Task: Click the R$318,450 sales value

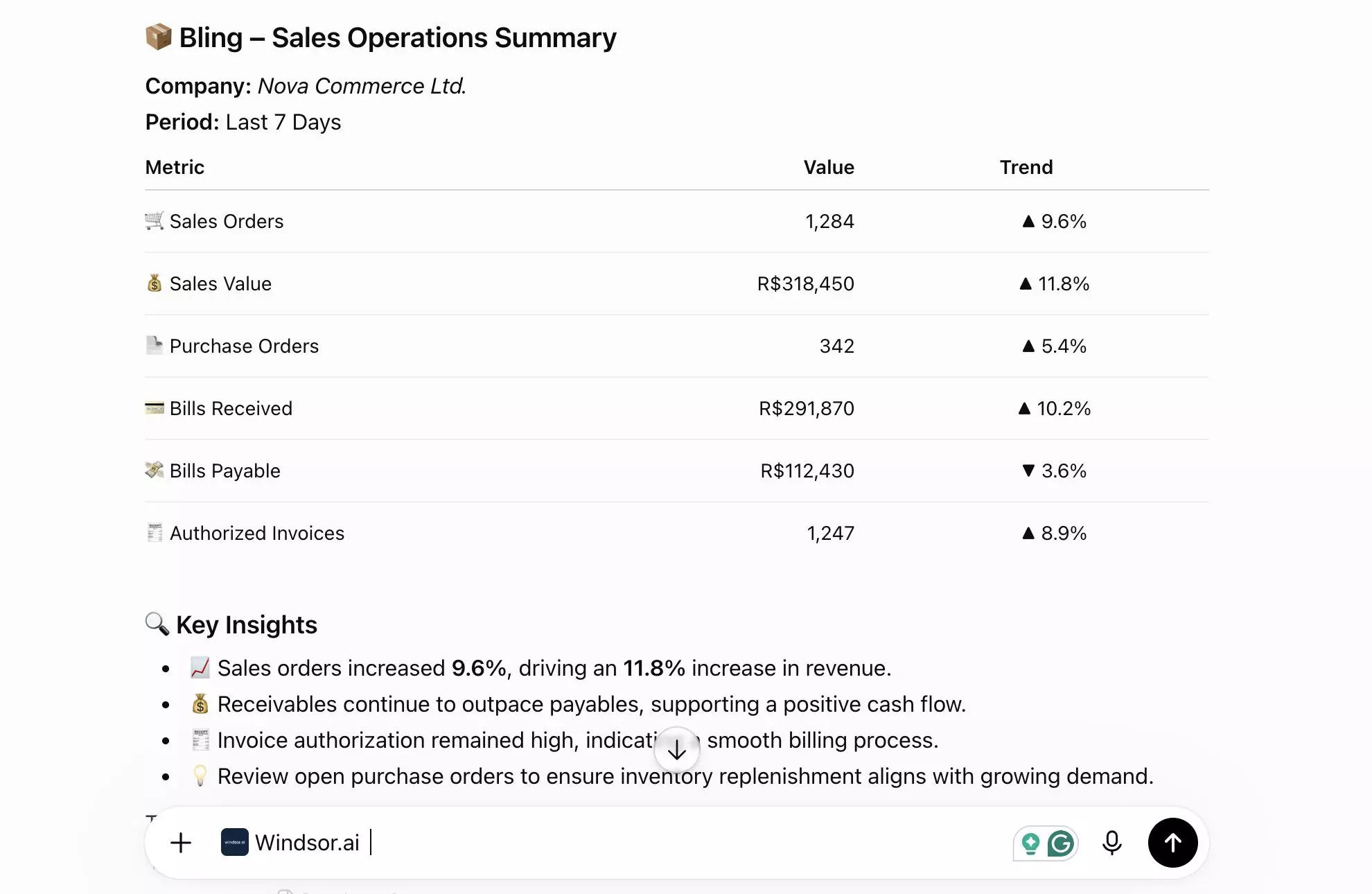Action: [x=805, y=283]
